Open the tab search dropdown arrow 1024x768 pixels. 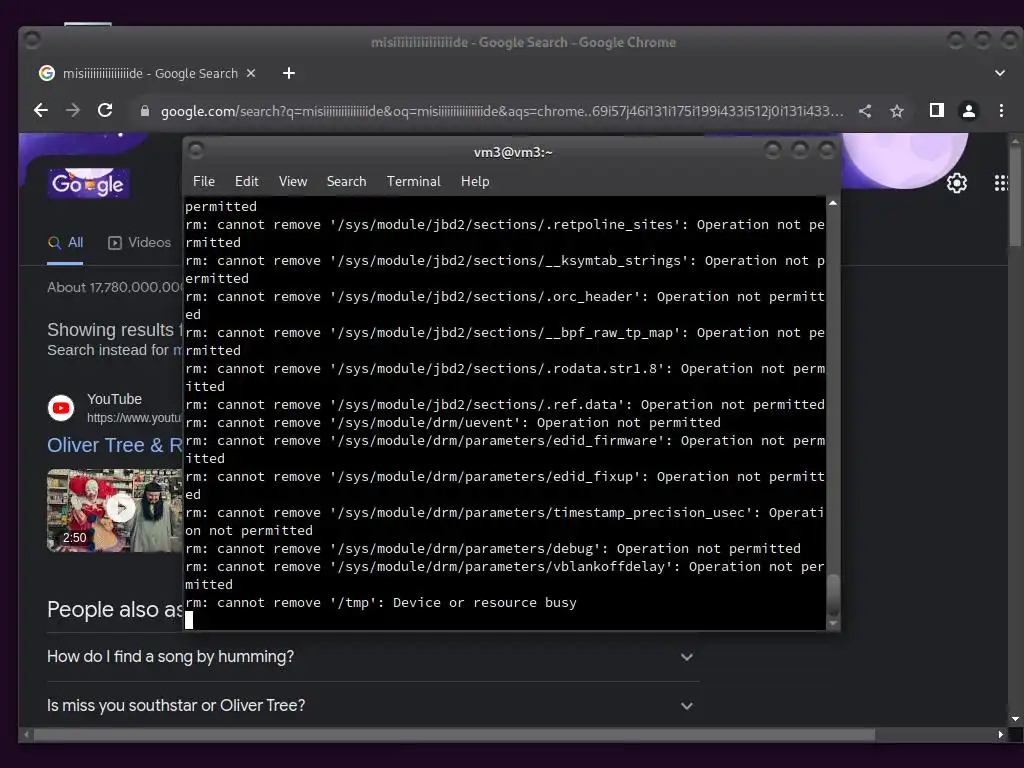pyautogui.click(x=1000, y=73)
